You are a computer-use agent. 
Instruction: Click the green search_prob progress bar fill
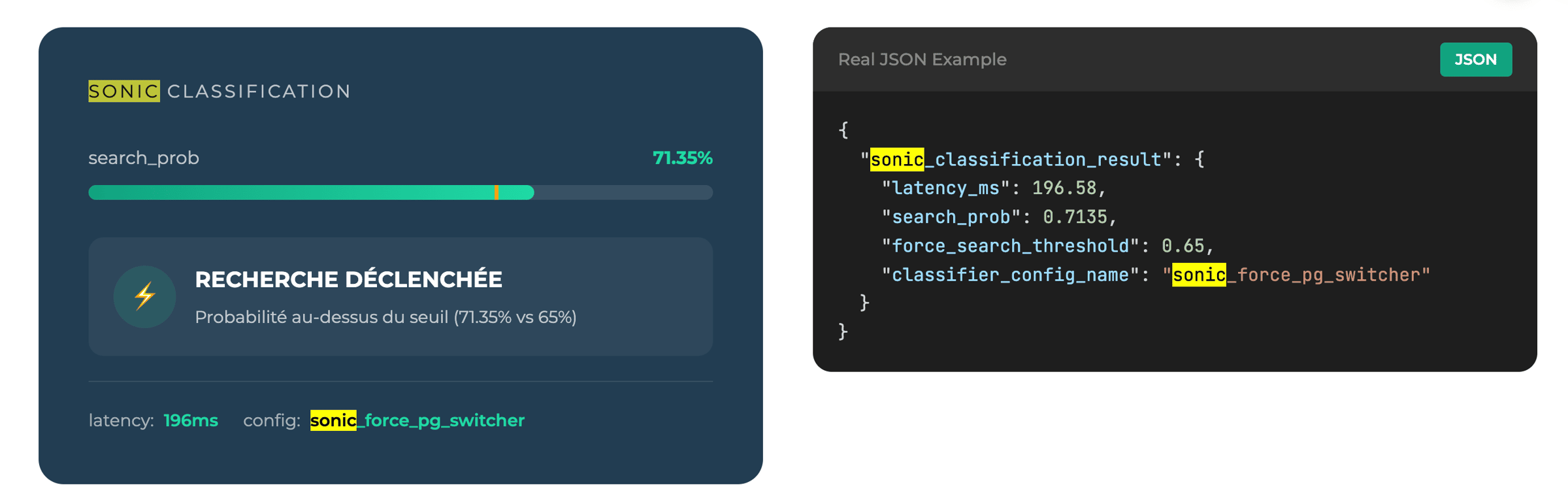click(294, 192)
